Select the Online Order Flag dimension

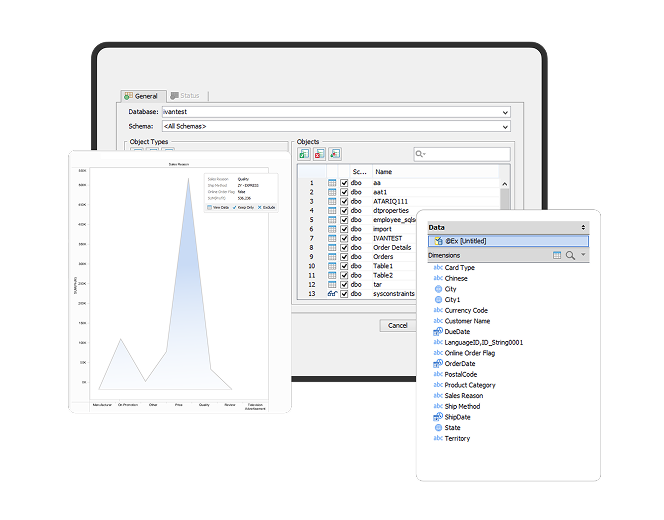click(x=470, y=353)
